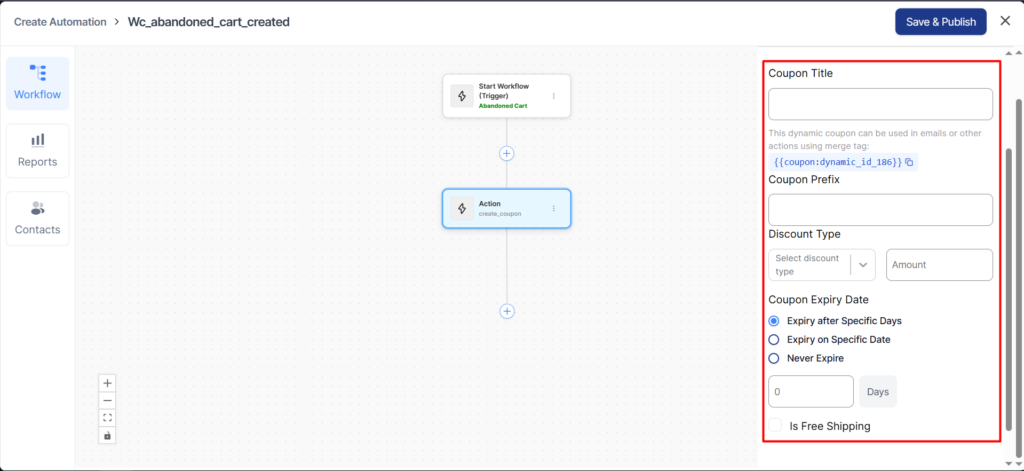Select Expiry on Specific Date option
Image resolution: width=1024 pixels, height=471 pixels.
pyautogui.click(x=774, y=339)
